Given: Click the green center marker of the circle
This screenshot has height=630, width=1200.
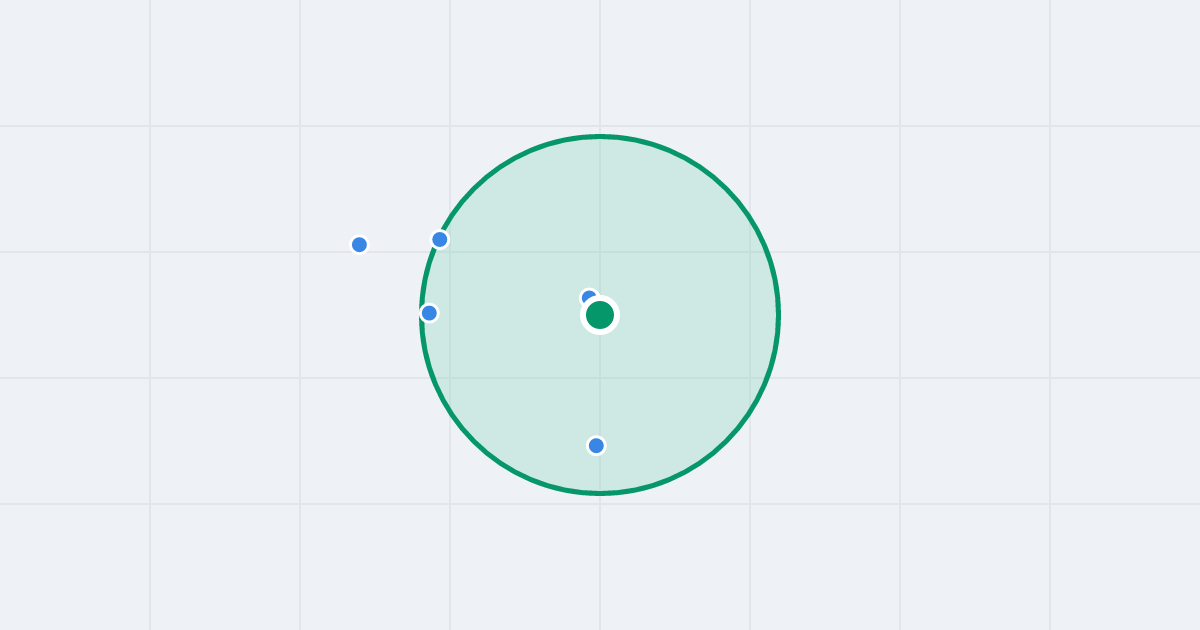Looking at the screenshot, I should click(600, 315).
